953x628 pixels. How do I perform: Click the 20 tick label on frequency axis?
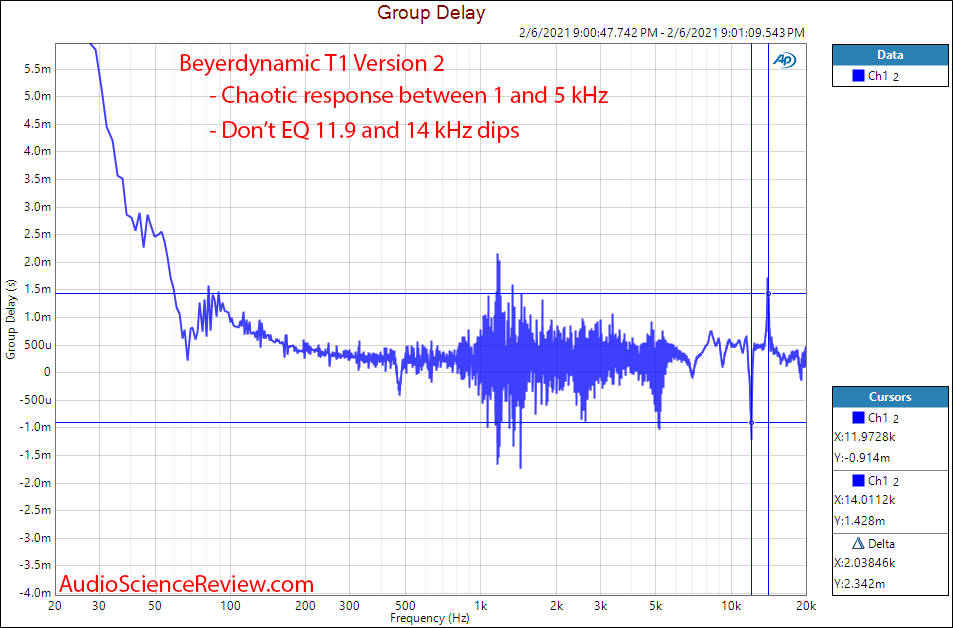click(55, 606)
